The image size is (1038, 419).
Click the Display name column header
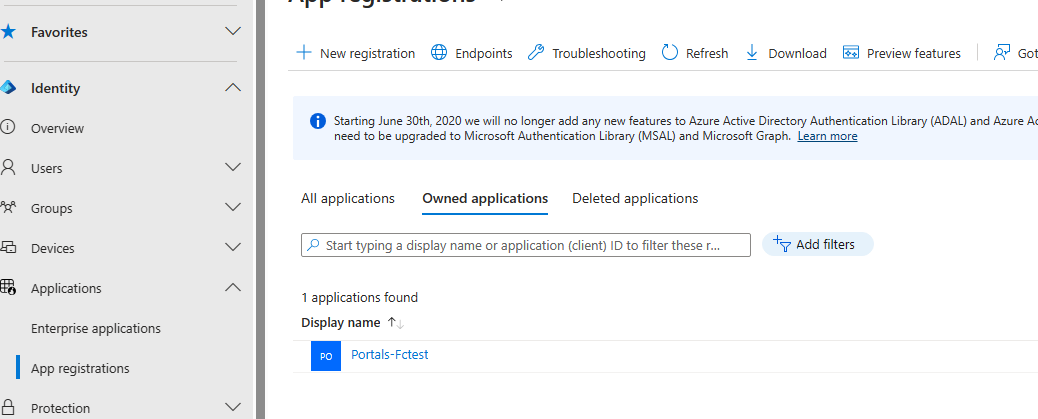[340, 322]
